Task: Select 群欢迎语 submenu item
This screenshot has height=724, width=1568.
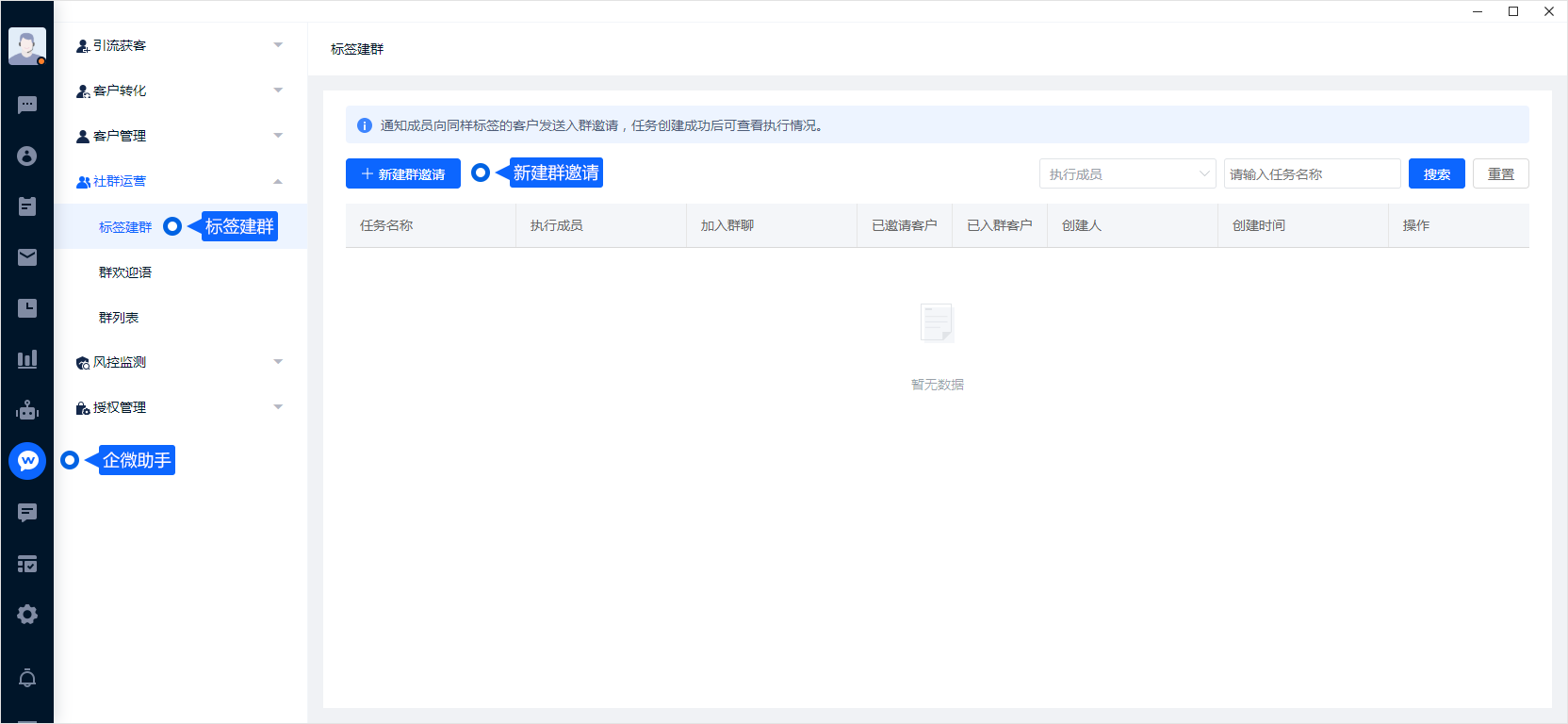Action: click(180, 271)
